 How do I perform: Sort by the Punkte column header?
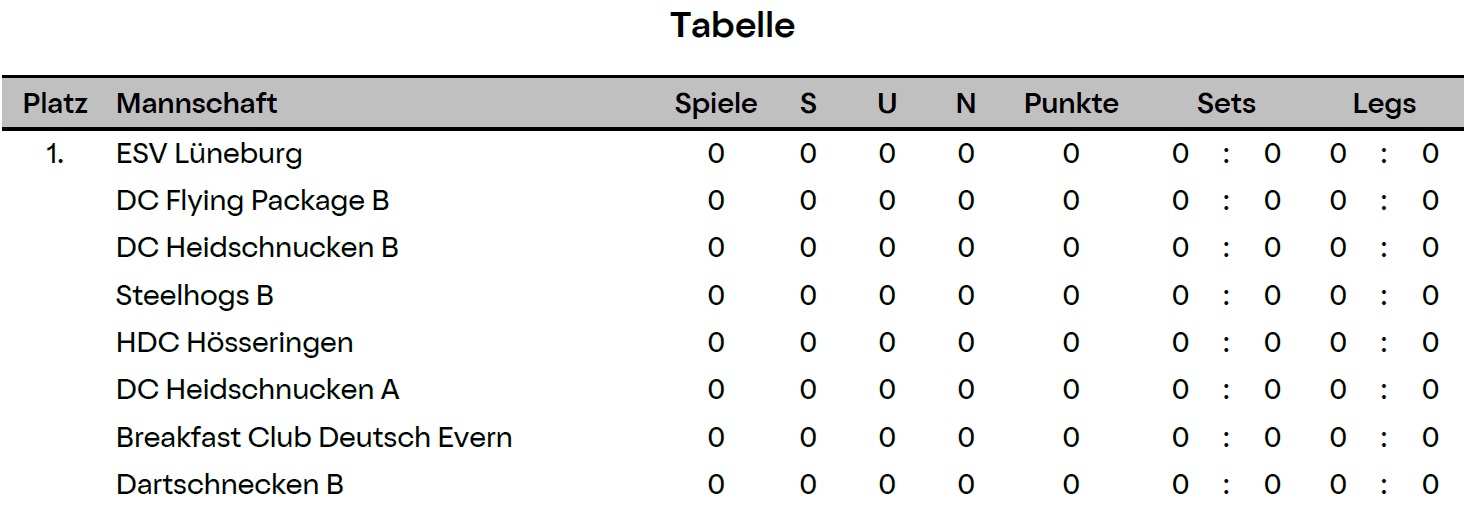[x=1071, y=104]
